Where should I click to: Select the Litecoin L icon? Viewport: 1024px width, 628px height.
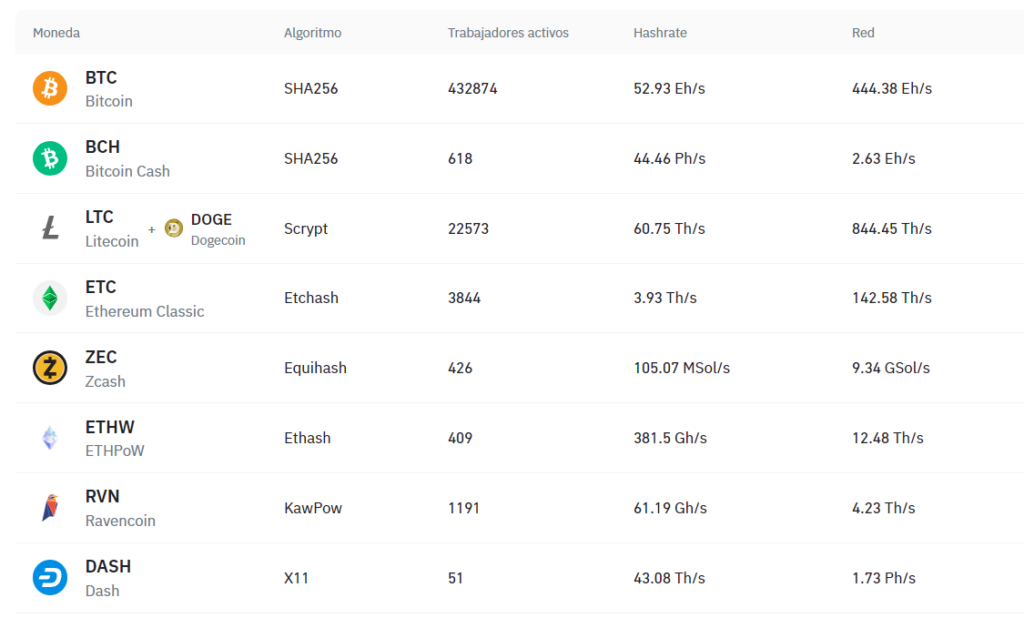(50, 228)
